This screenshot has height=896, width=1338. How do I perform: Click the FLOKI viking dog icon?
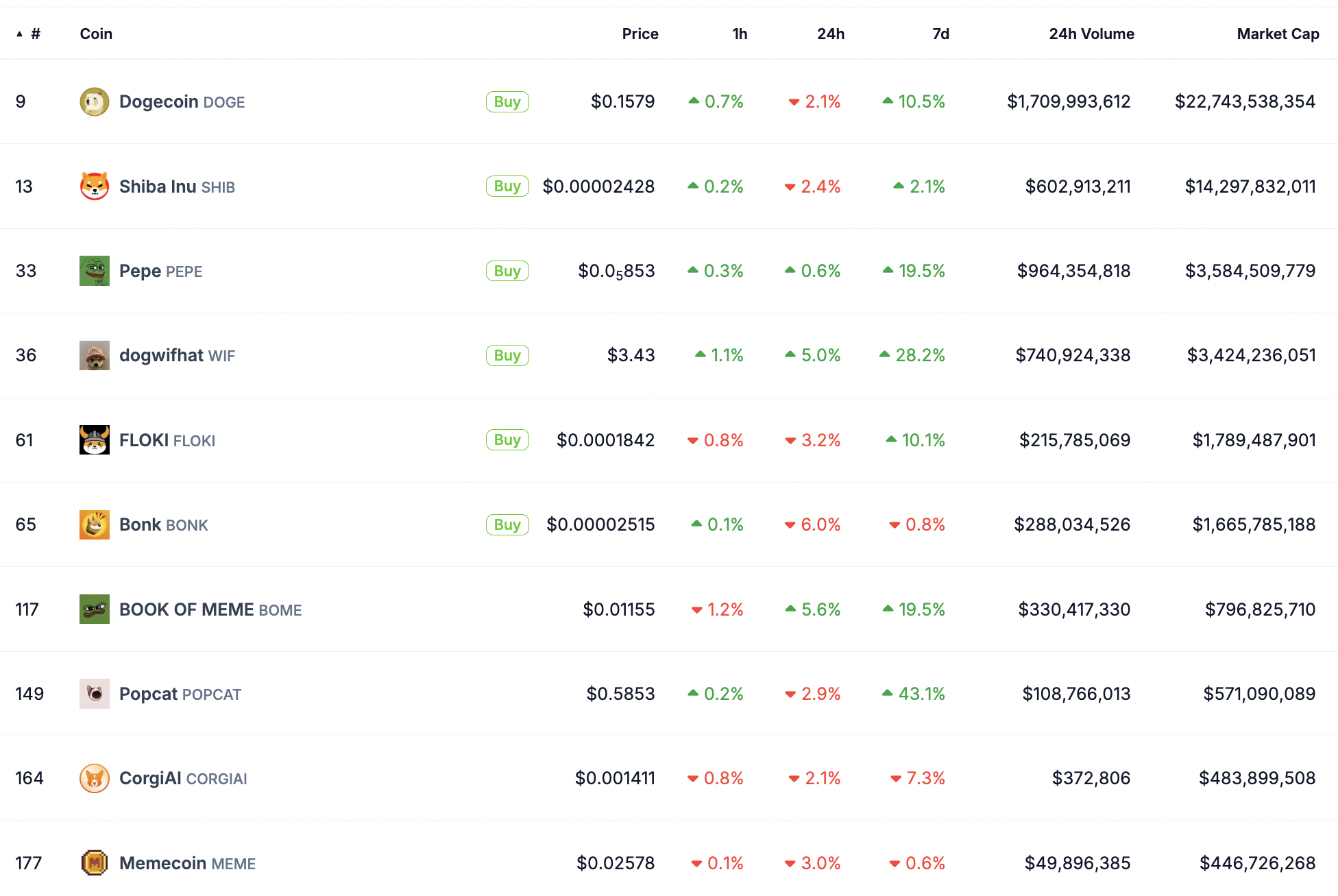(95, 440)
